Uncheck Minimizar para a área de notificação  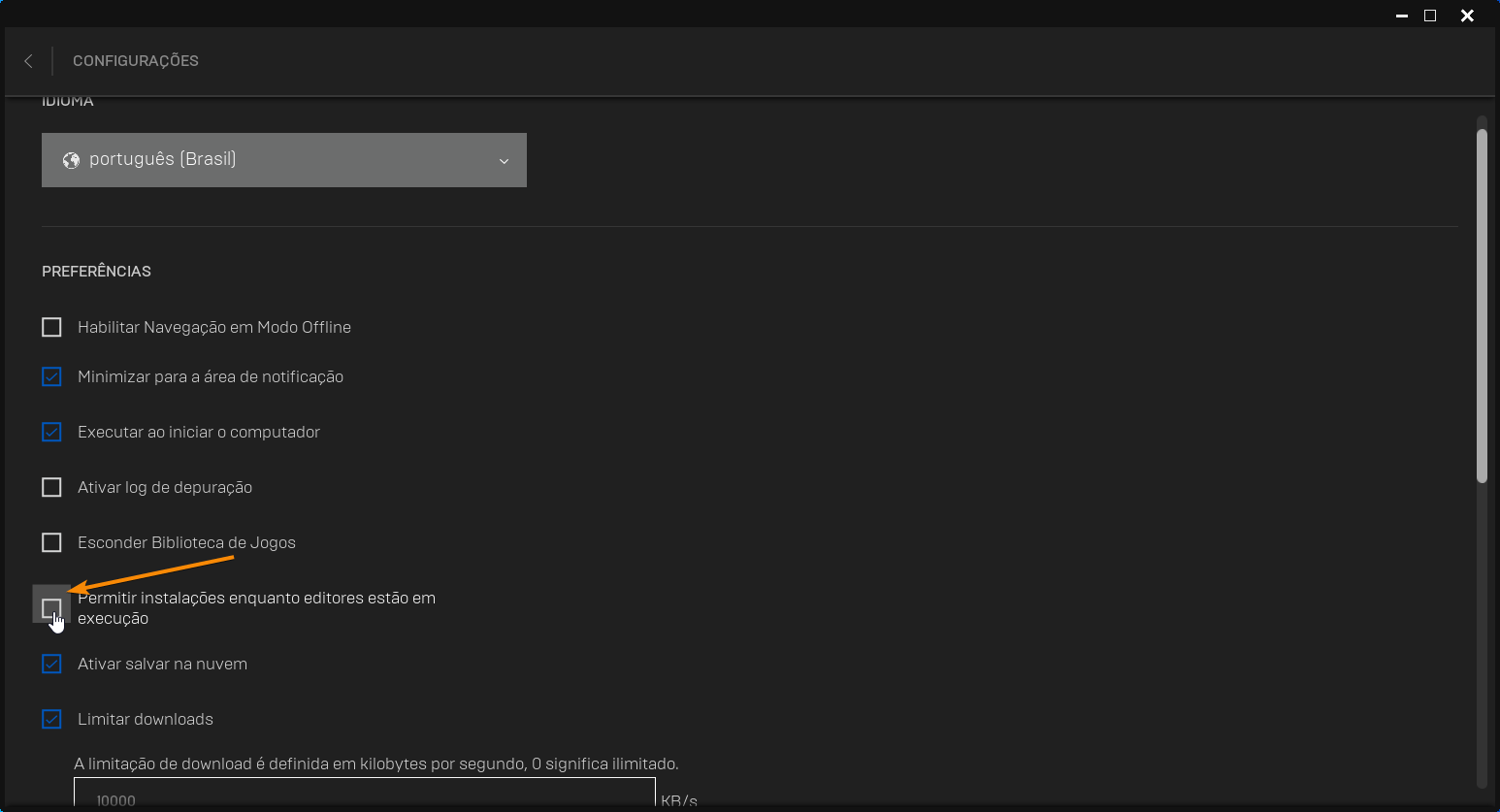point(51,376)
